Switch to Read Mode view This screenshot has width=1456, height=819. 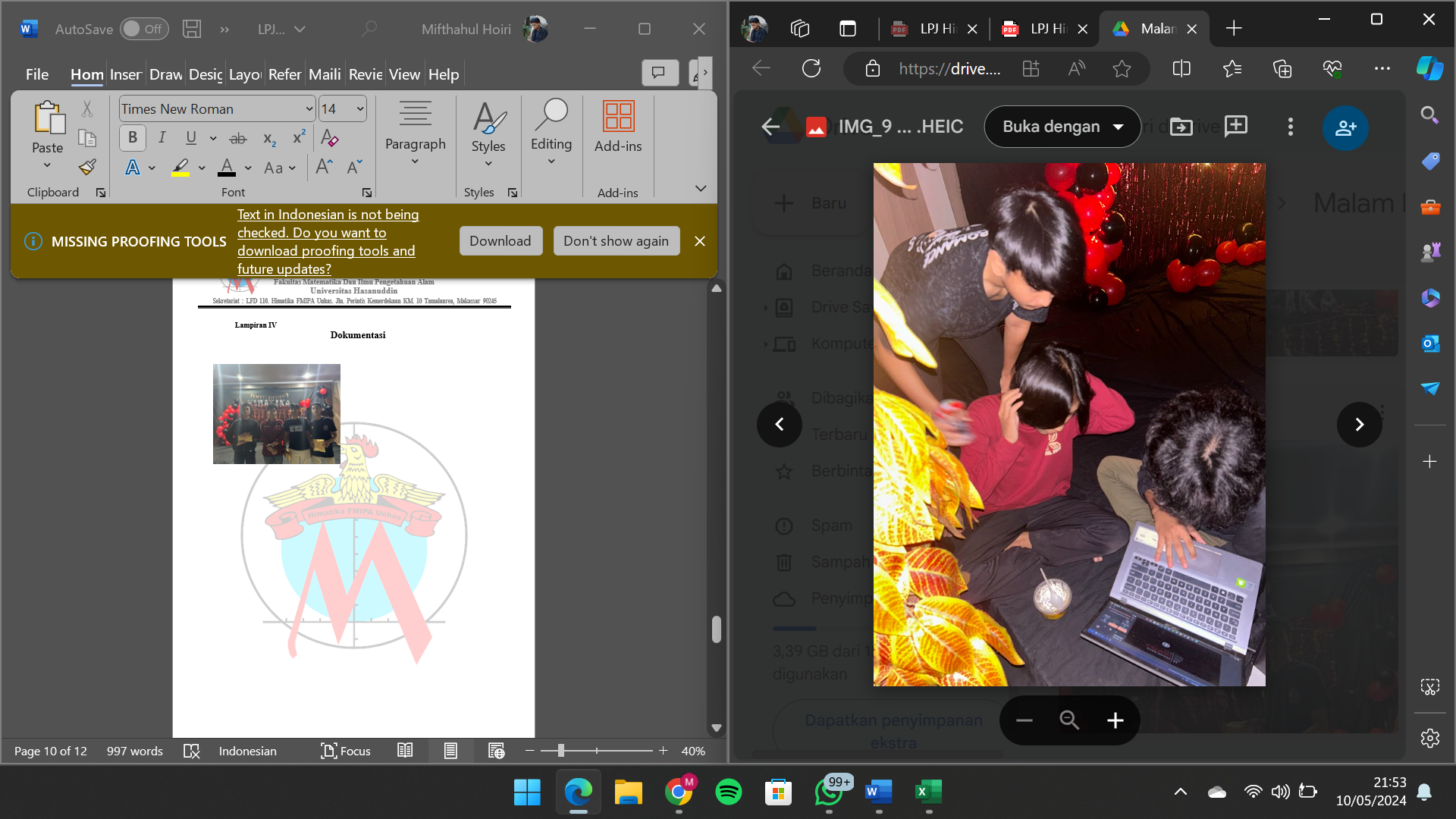tap(405, 751)
